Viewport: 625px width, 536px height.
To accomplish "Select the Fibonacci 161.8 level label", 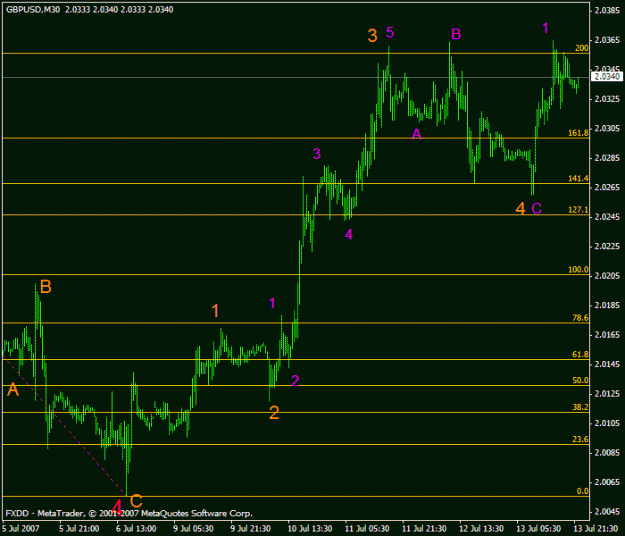I will point(578,133).
